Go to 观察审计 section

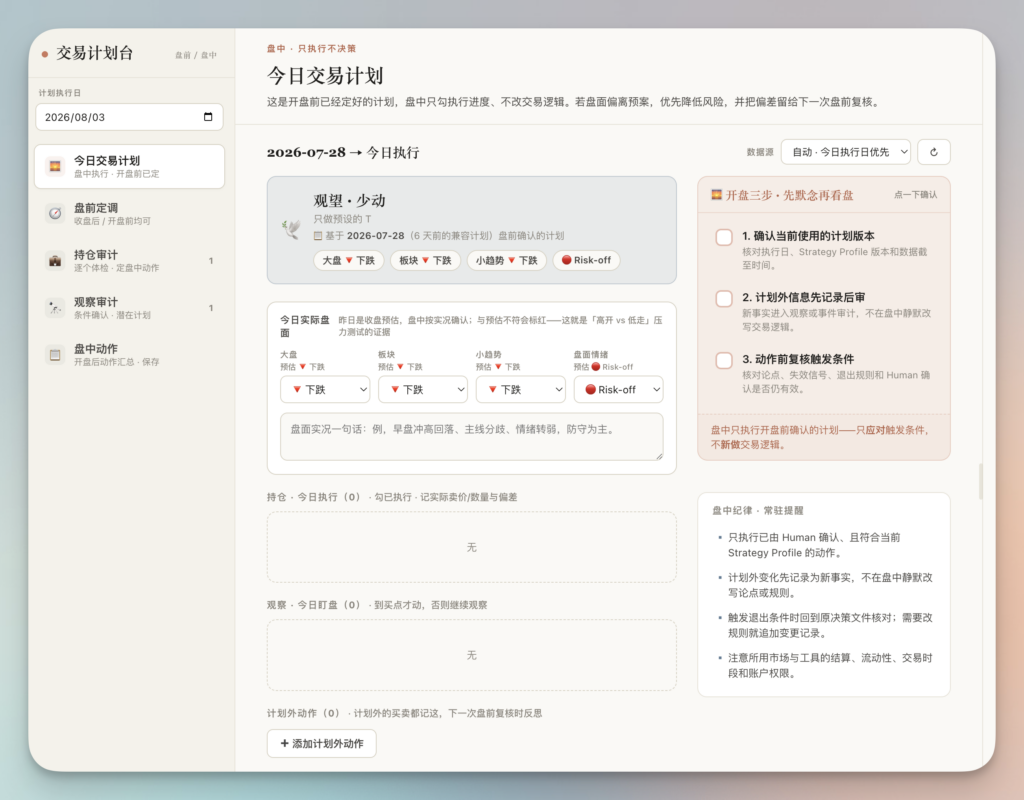tap(129, 308)
